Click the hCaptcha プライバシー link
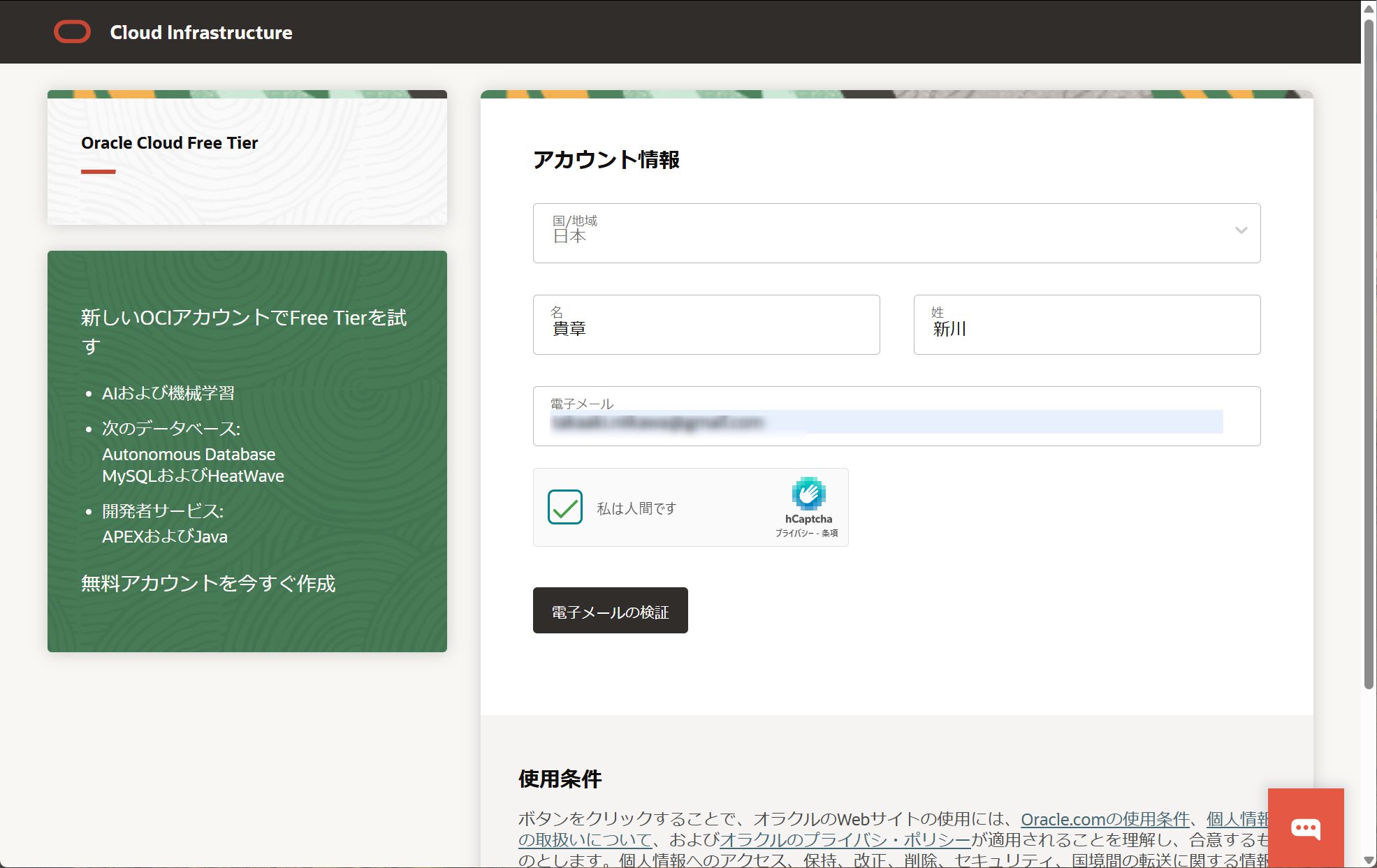 point(794,533)
